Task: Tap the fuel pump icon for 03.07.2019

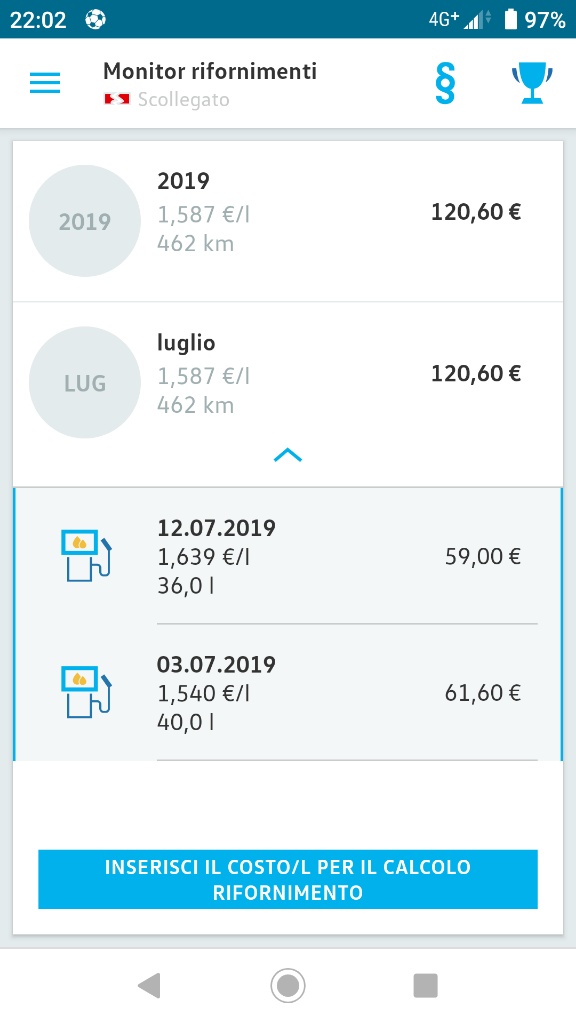Action: coord(86,692)
